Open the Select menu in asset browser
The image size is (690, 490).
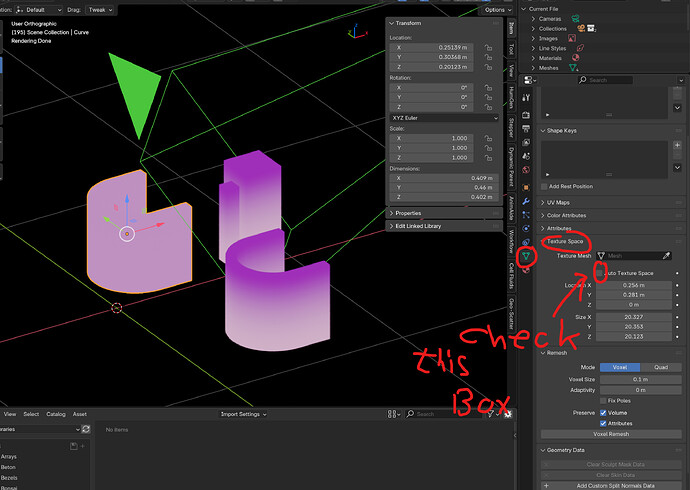[x=31, y=414]
